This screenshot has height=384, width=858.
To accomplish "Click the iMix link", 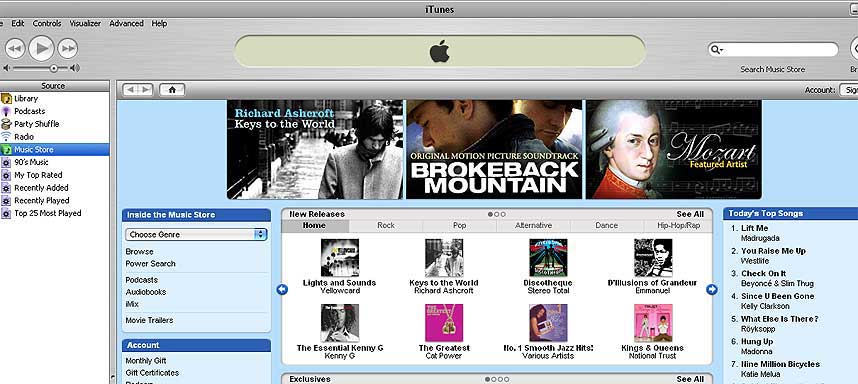I will pos(132,304).
